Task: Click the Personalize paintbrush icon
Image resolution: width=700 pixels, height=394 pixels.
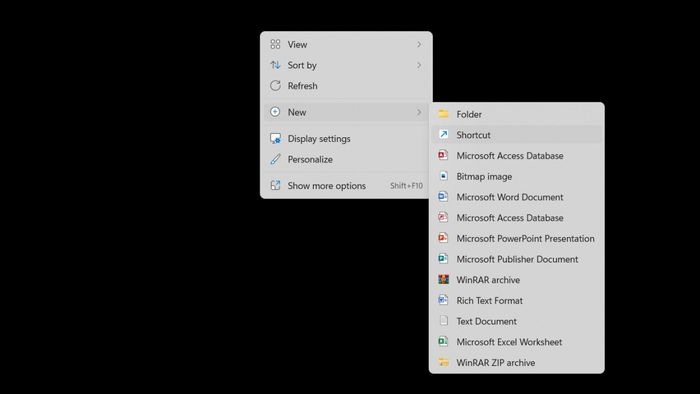Action: (x=275, y=159)
